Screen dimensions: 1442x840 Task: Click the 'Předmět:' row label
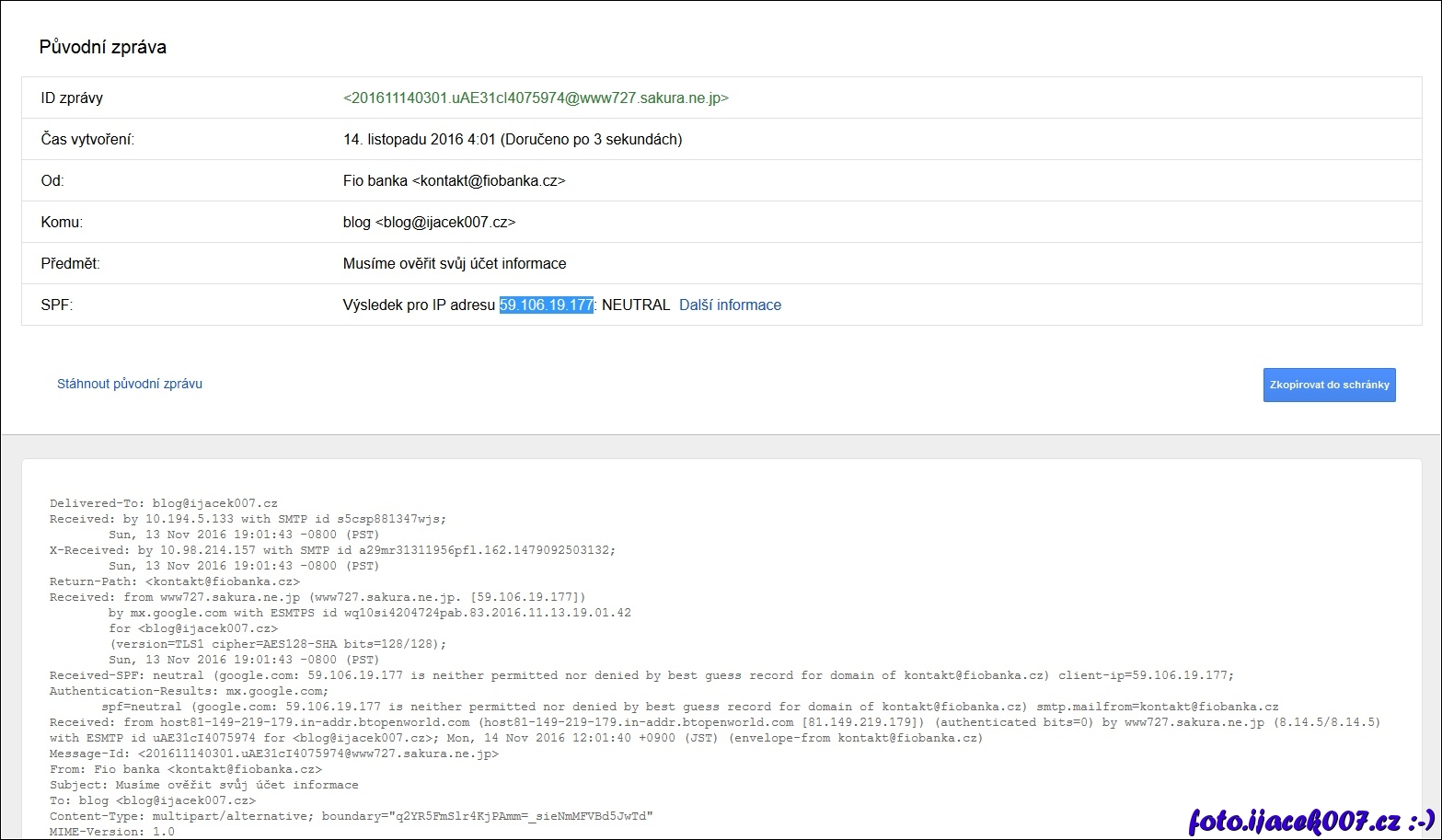pos(70,263)
